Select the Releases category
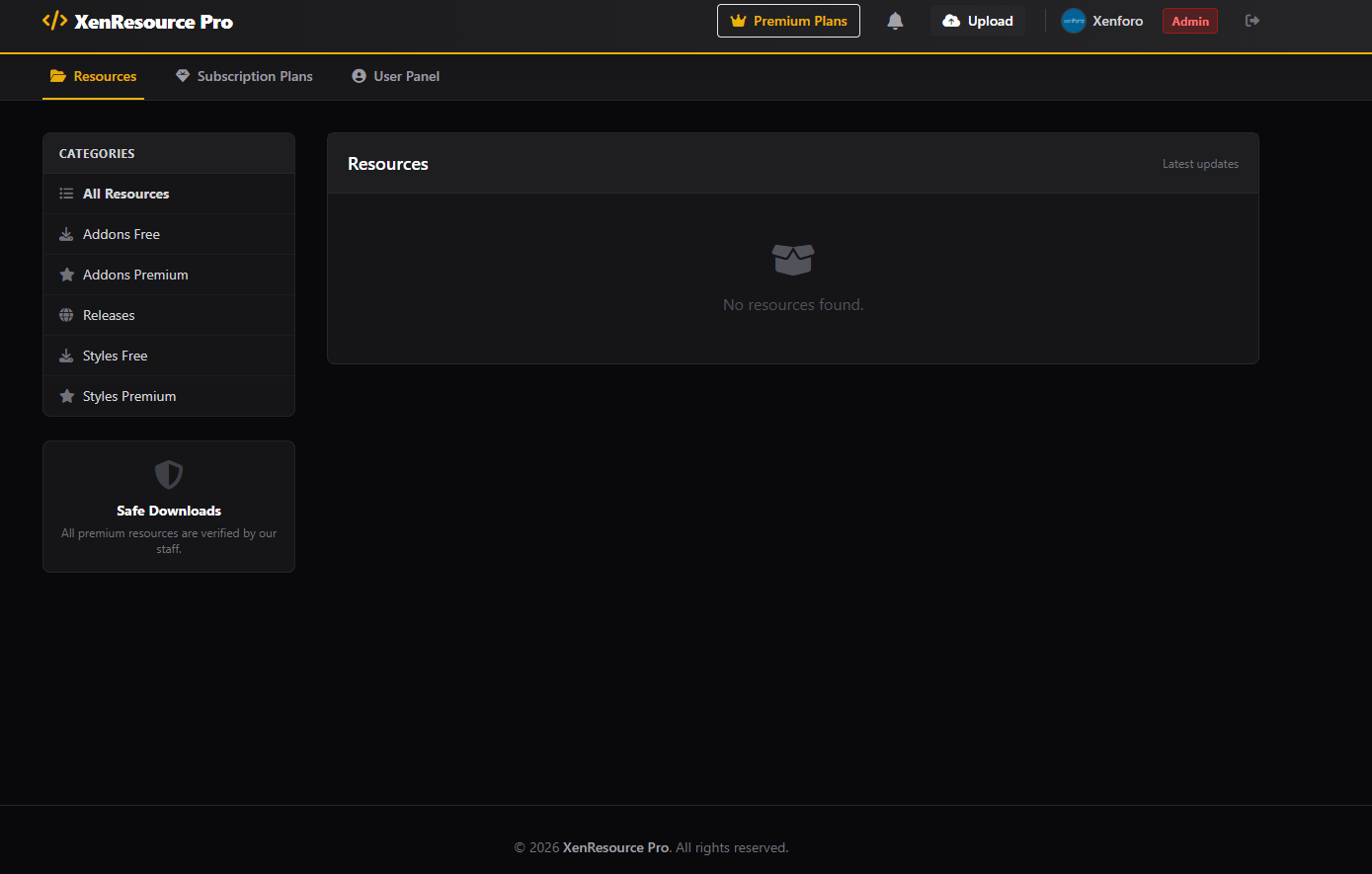The height and width of the screenshot is (874, 1372). 169,315
